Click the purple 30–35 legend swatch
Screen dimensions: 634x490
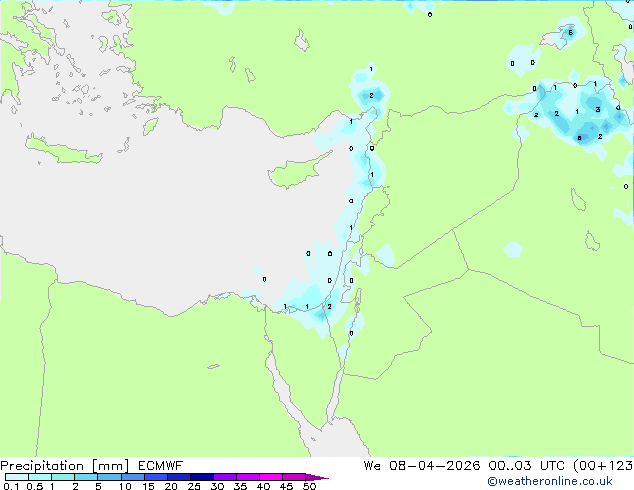[225, 477]
